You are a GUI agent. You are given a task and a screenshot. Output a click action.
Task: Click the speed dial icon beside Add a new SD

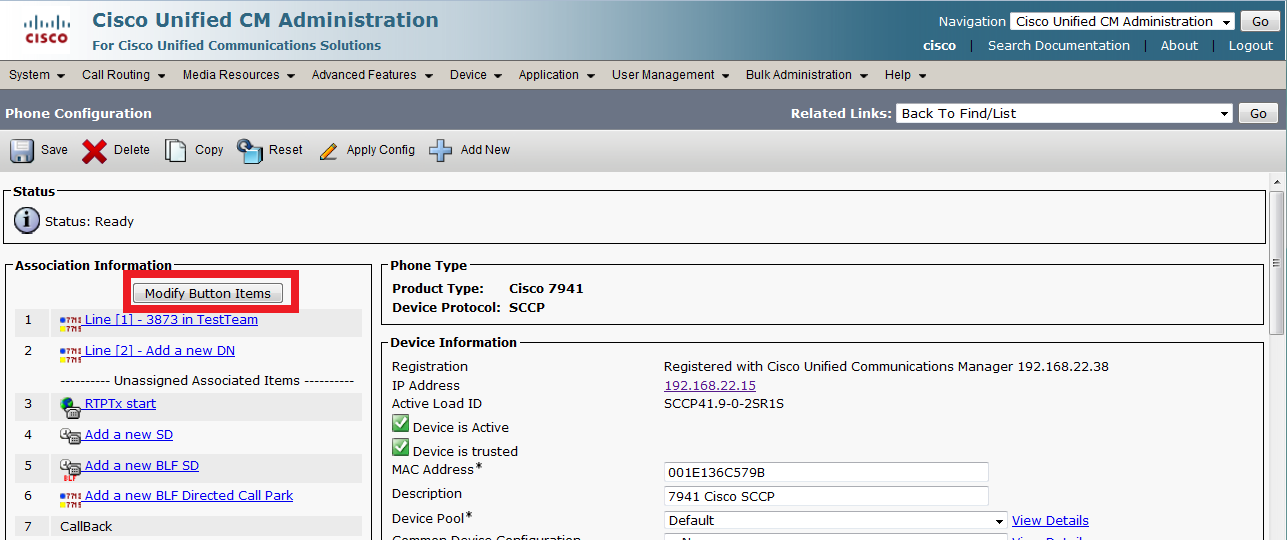pos(70,436)
